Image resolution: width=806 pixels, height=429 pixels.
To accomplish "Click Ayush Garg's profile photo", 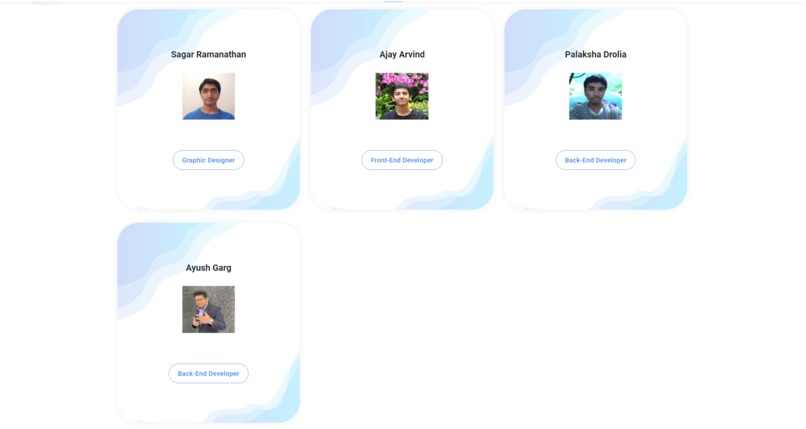I will 209,309.
